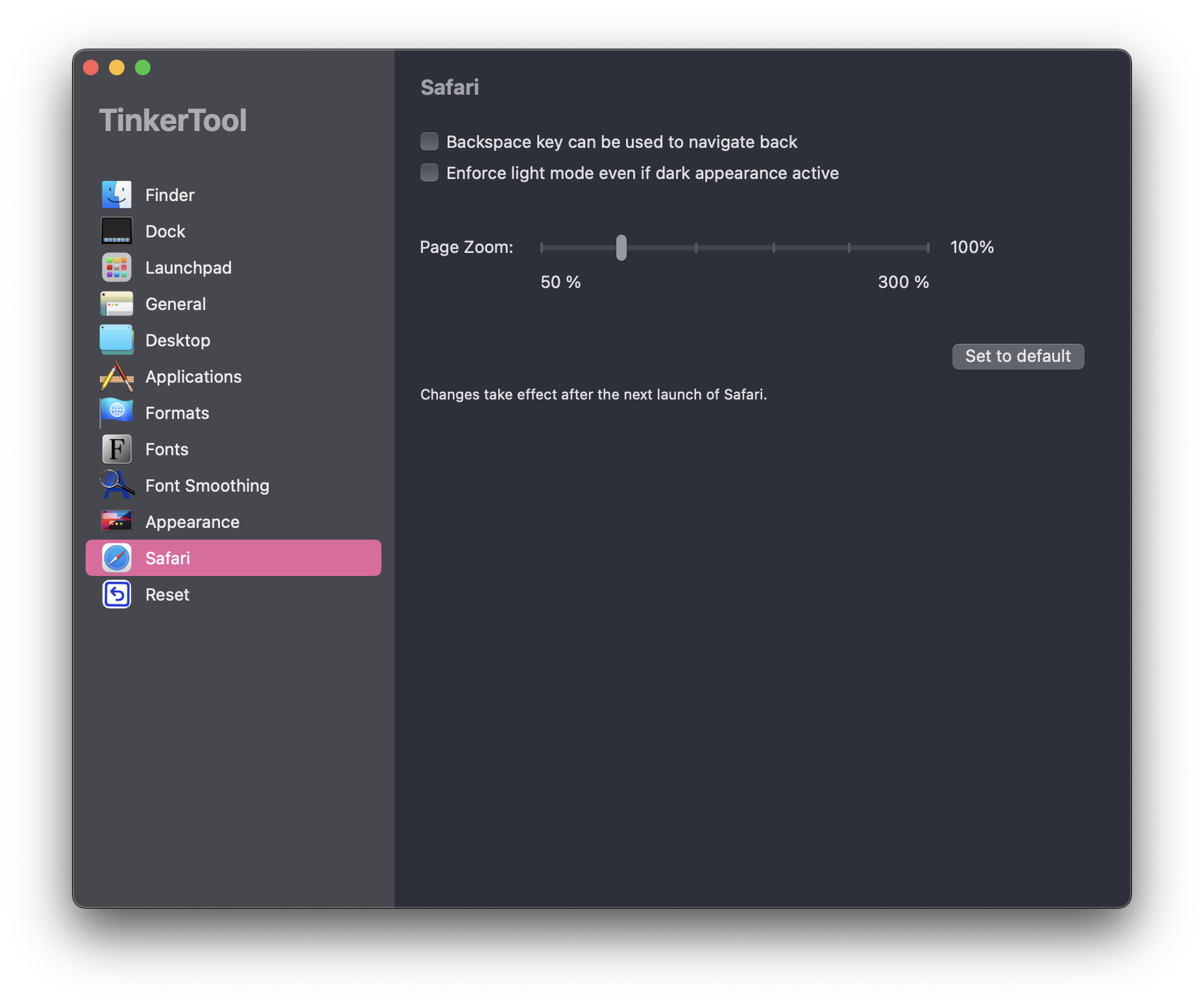Click the TinkerTool title text
The image size is (1204, 1004).
pos(173,120)
